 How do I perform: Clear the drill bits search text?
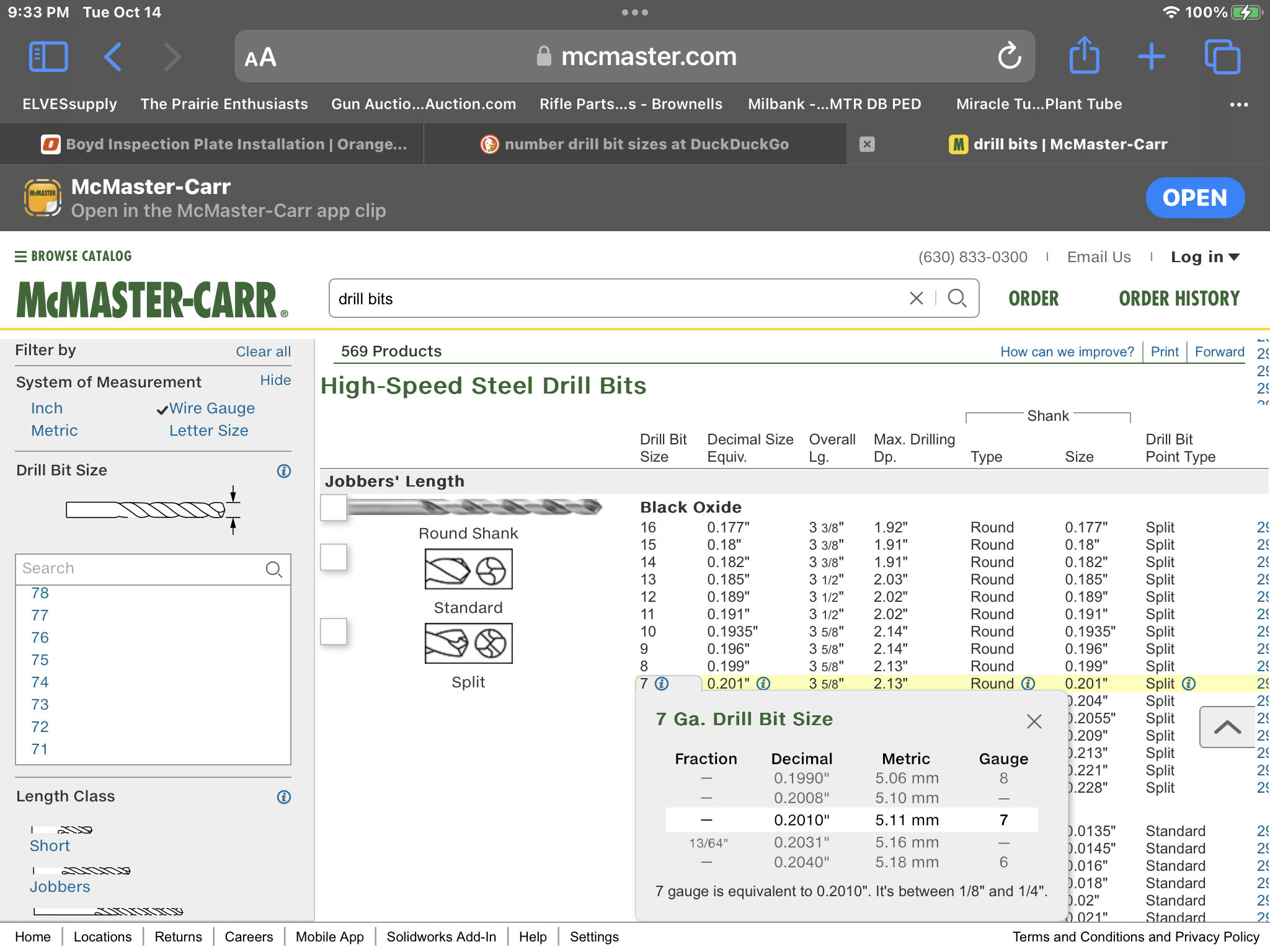point(916,299)
